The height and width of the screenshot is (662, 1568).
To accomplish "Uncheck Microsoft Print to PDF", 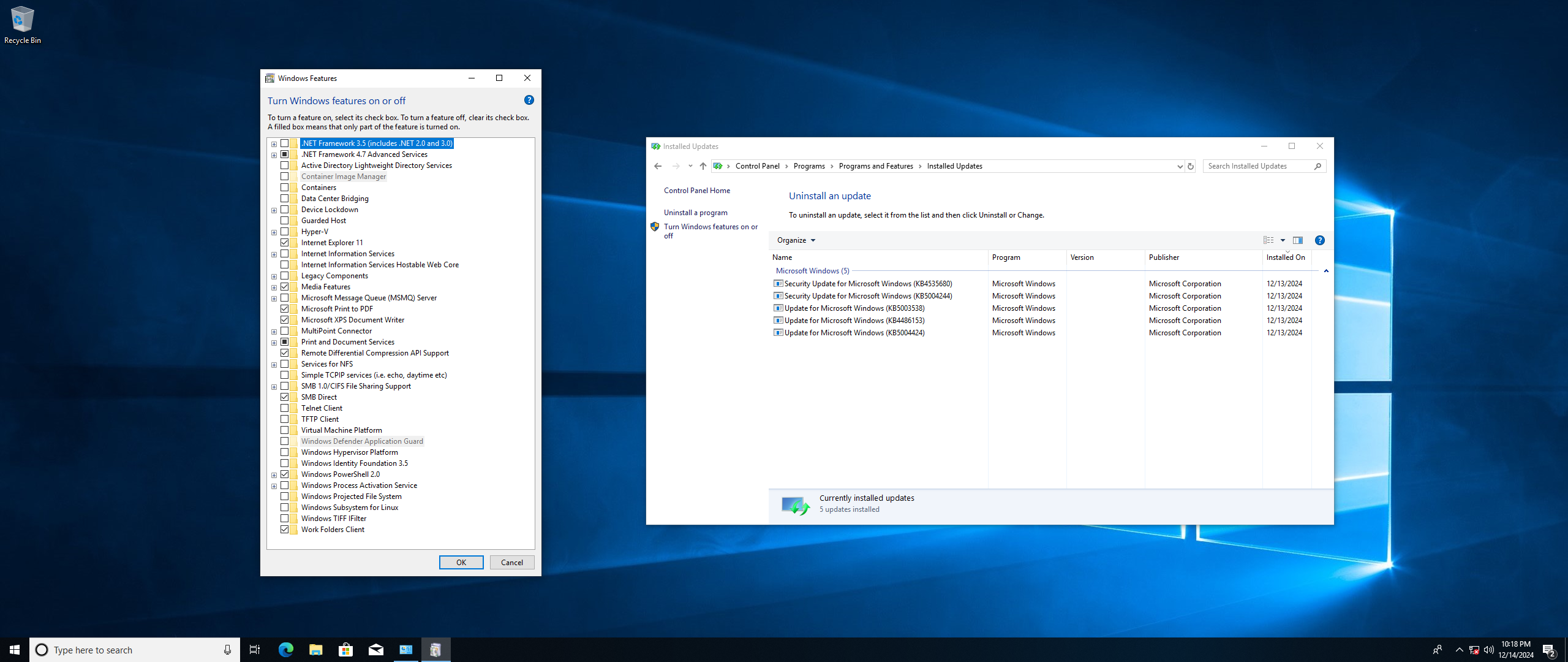I will [285, 309].
